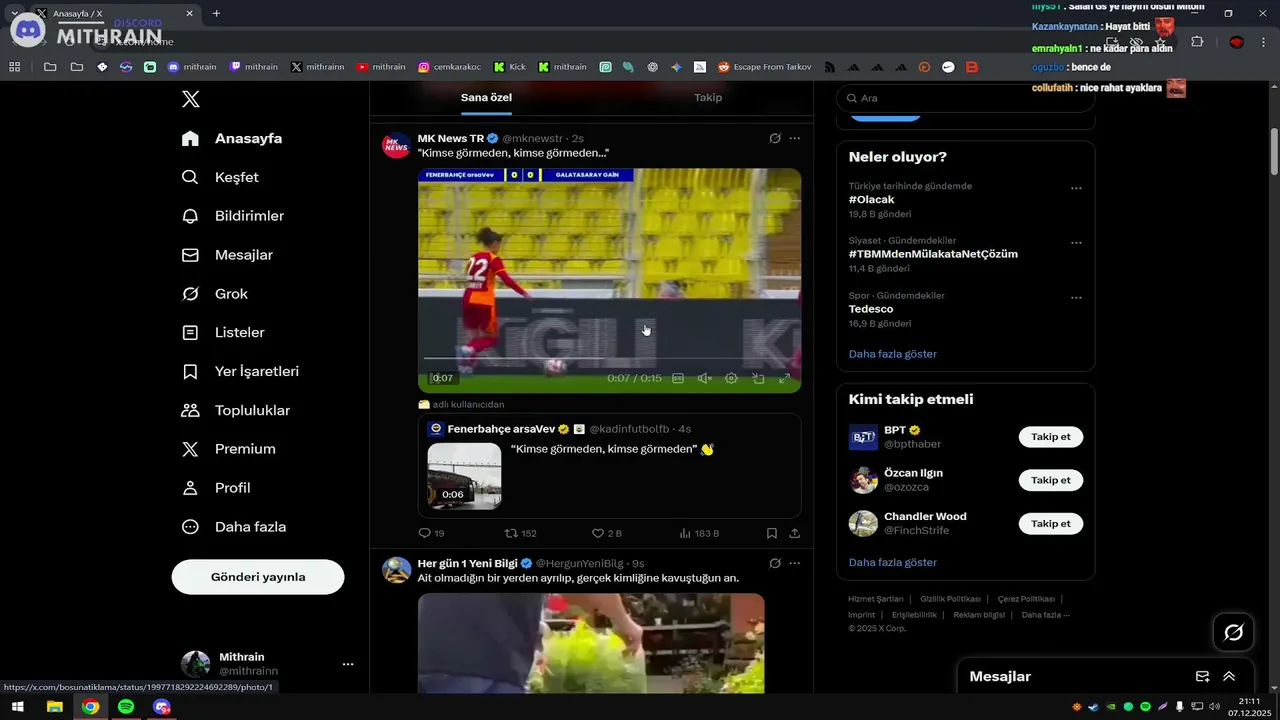The height and width of the screenshot is (720, 1280).
Task: Expand the footer Daha fazla menu
Action: pyautogui.click(x=1045, y=615)
